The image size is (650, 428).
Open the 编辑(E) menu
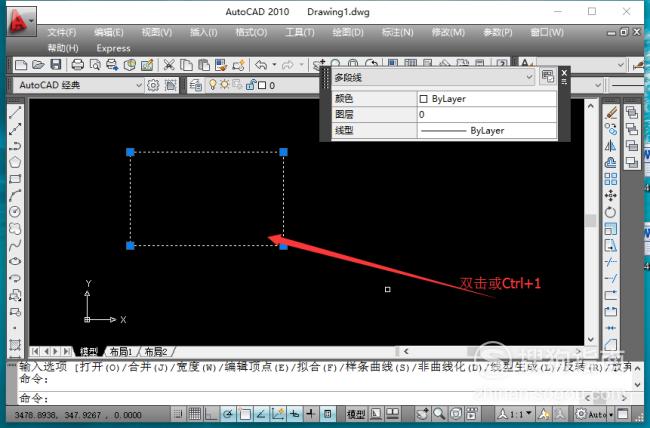pos(109,32)
